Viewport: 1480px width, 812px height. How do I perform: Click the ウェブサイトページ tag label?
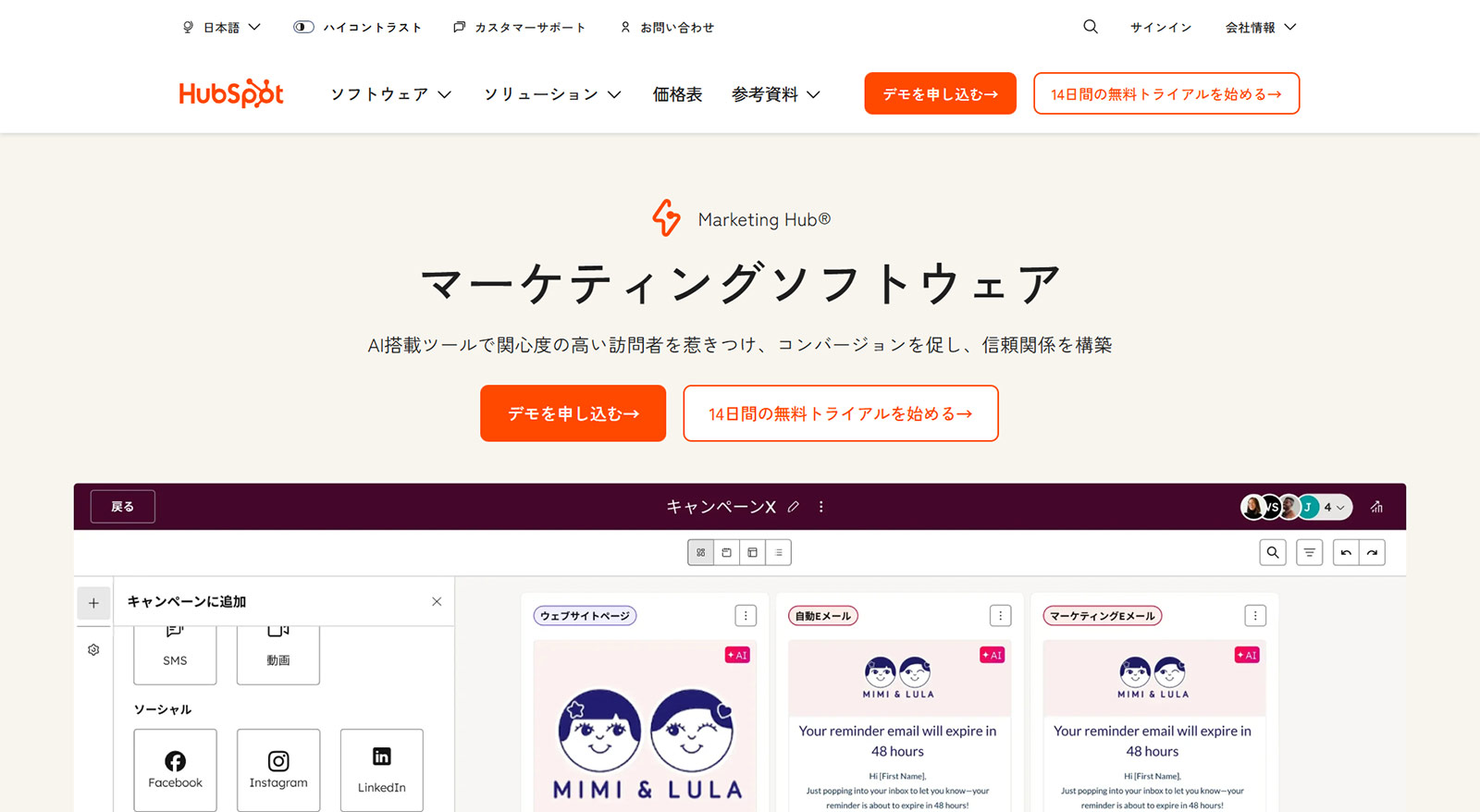click(x=585, y=616)
